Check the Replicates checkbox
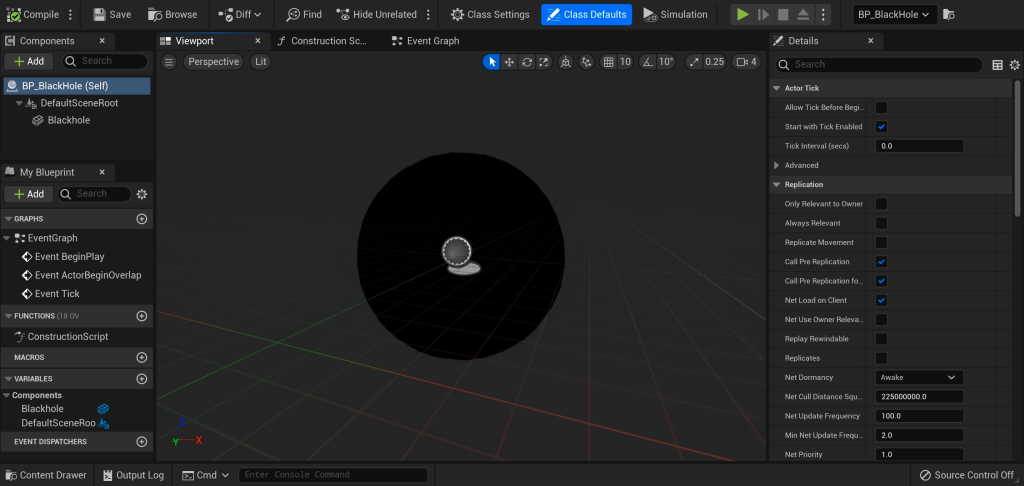1024x486 pixels. [x=881, y=358]
